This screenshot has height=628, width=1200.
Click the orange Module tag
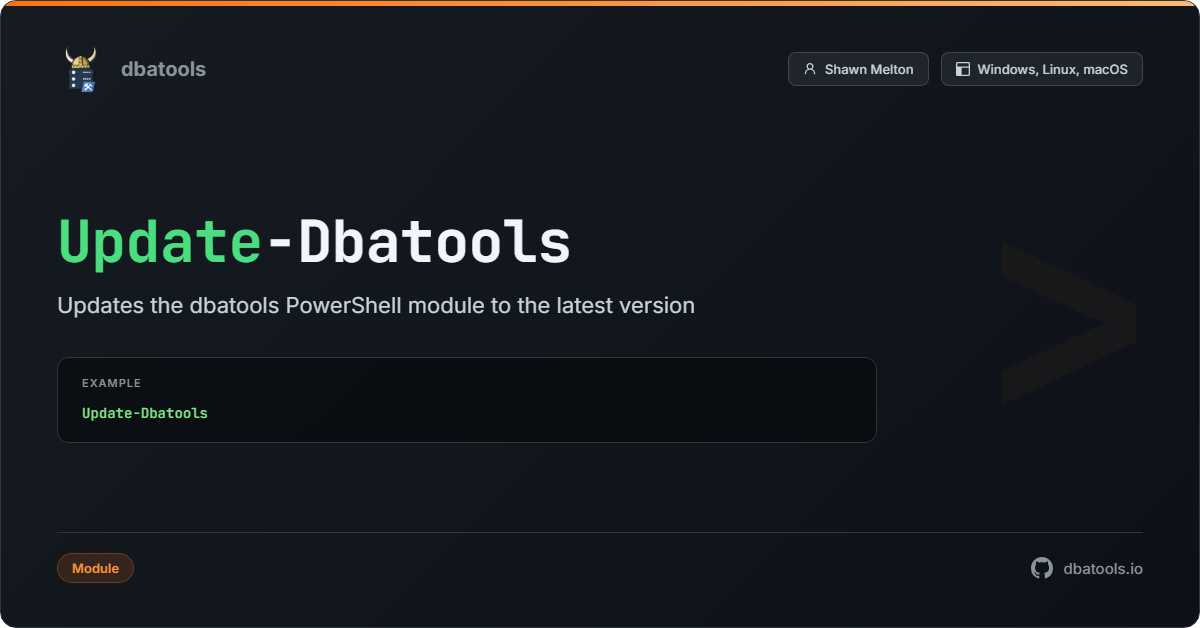[x=95, y=568]
